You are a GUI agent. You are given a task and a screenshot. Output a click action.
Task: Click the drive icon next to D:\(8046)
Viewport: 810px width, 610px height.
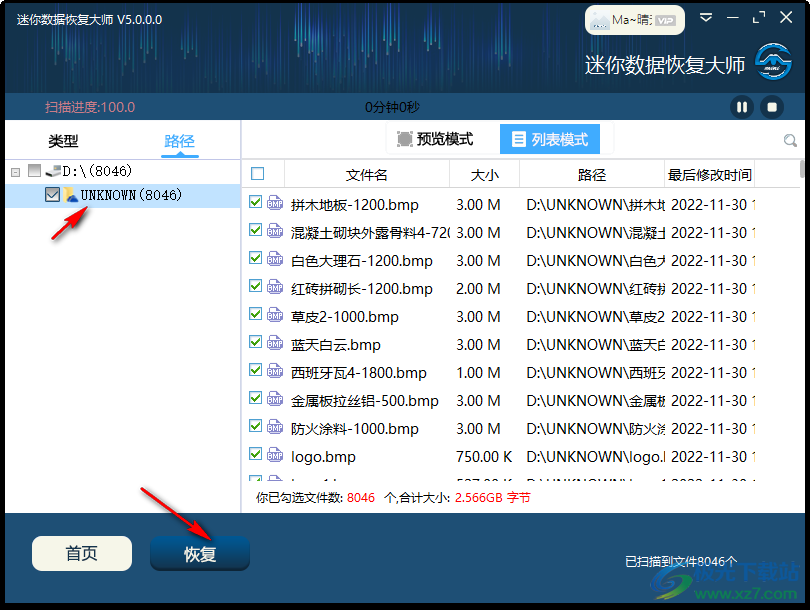pos(53,170)
